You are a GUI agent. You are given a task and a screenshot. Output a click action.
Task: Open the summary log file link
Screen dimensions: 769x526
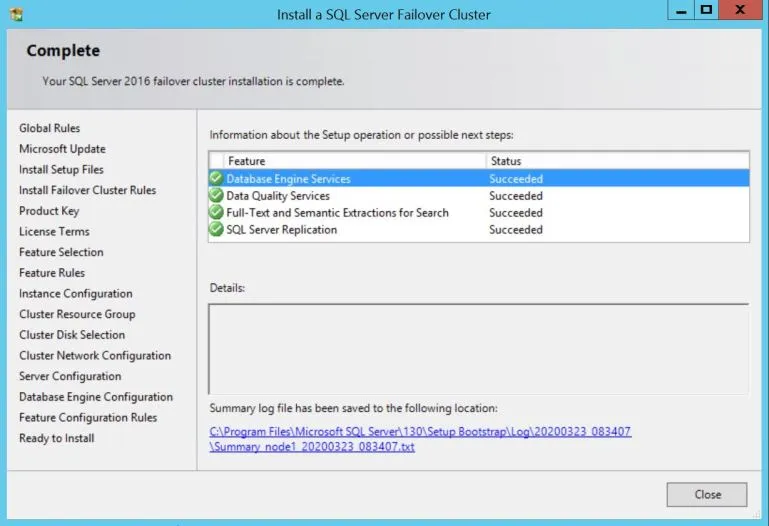coord(420,439)
